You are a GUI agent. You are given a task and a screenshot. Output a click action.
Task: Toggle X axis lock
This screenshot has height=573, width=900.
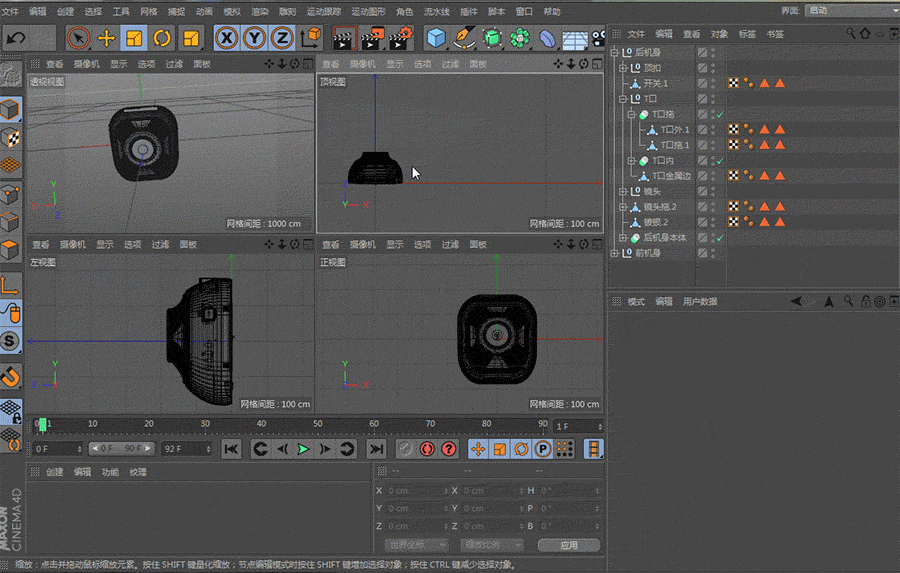(227, 38)
